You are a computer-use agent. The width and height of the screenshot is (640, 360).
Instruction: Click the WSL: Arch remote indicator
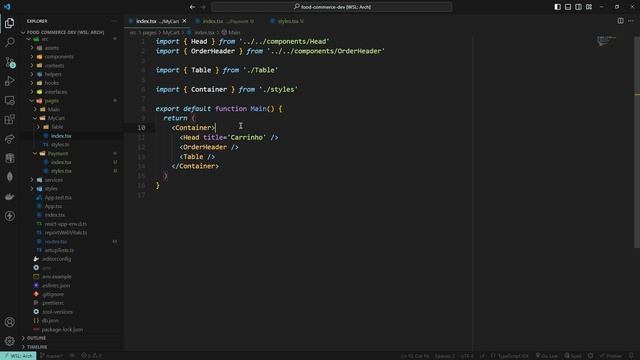pos(18,356)
